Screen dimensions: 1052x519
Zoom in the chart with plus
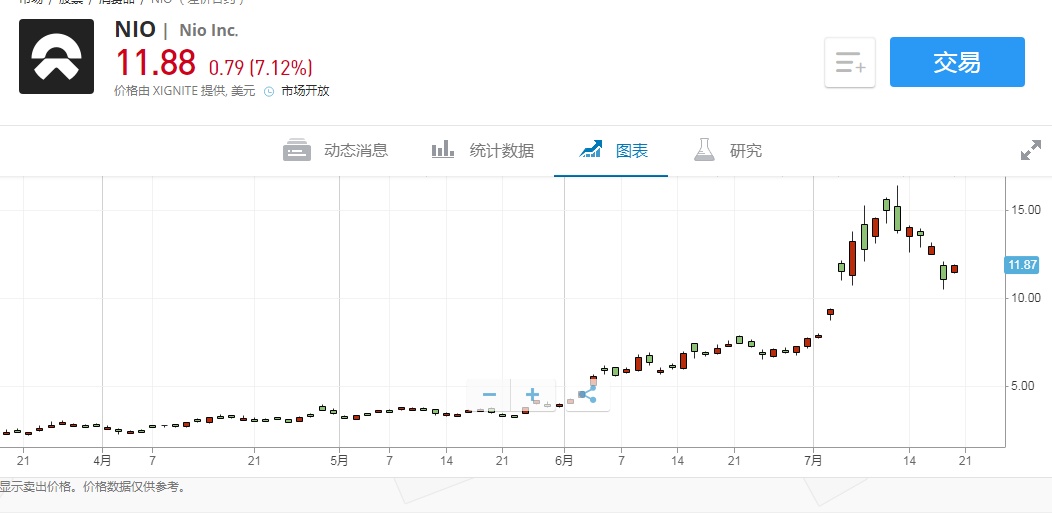point(533,395)
